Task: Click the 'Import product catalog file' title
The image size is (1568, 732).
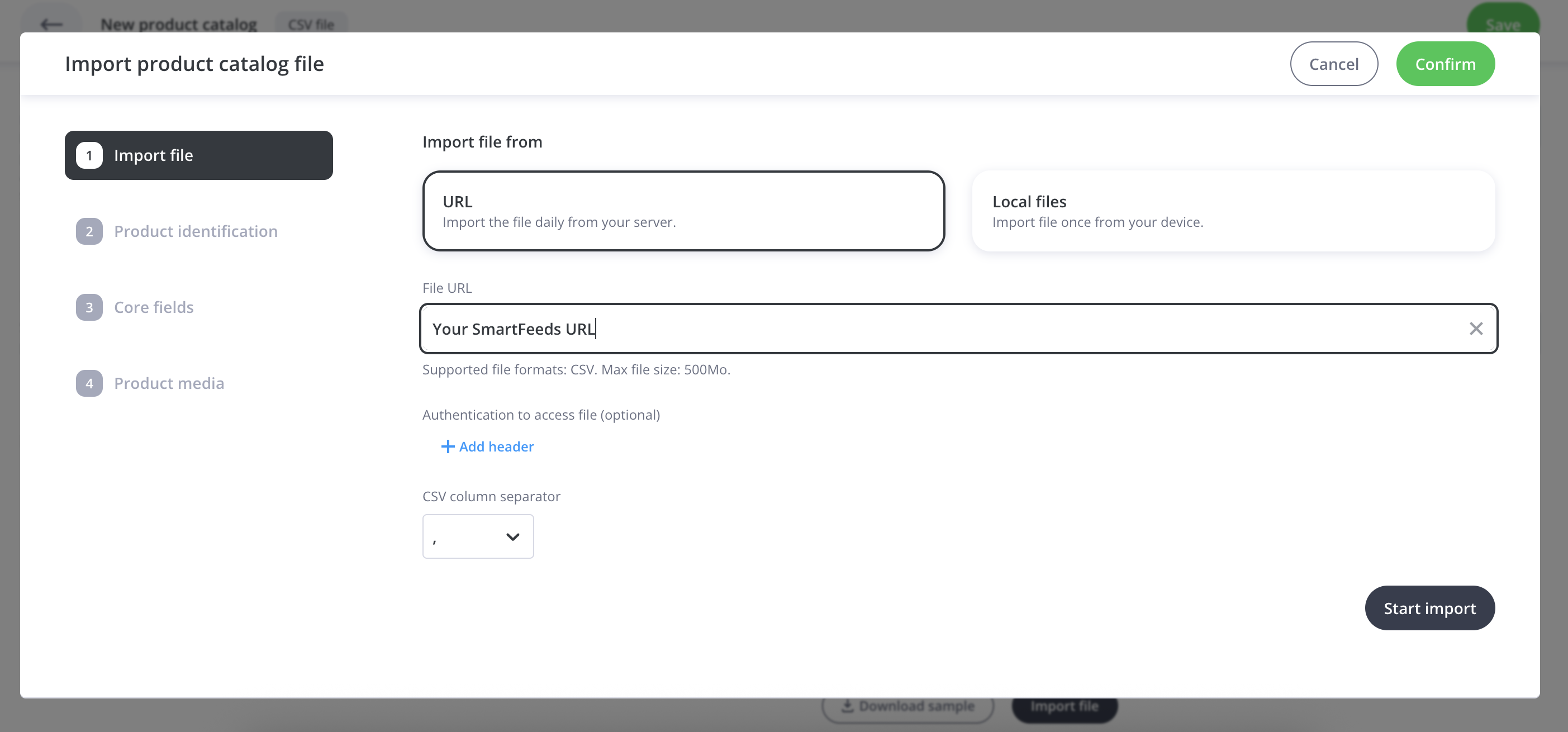Action: pos(194,64)
